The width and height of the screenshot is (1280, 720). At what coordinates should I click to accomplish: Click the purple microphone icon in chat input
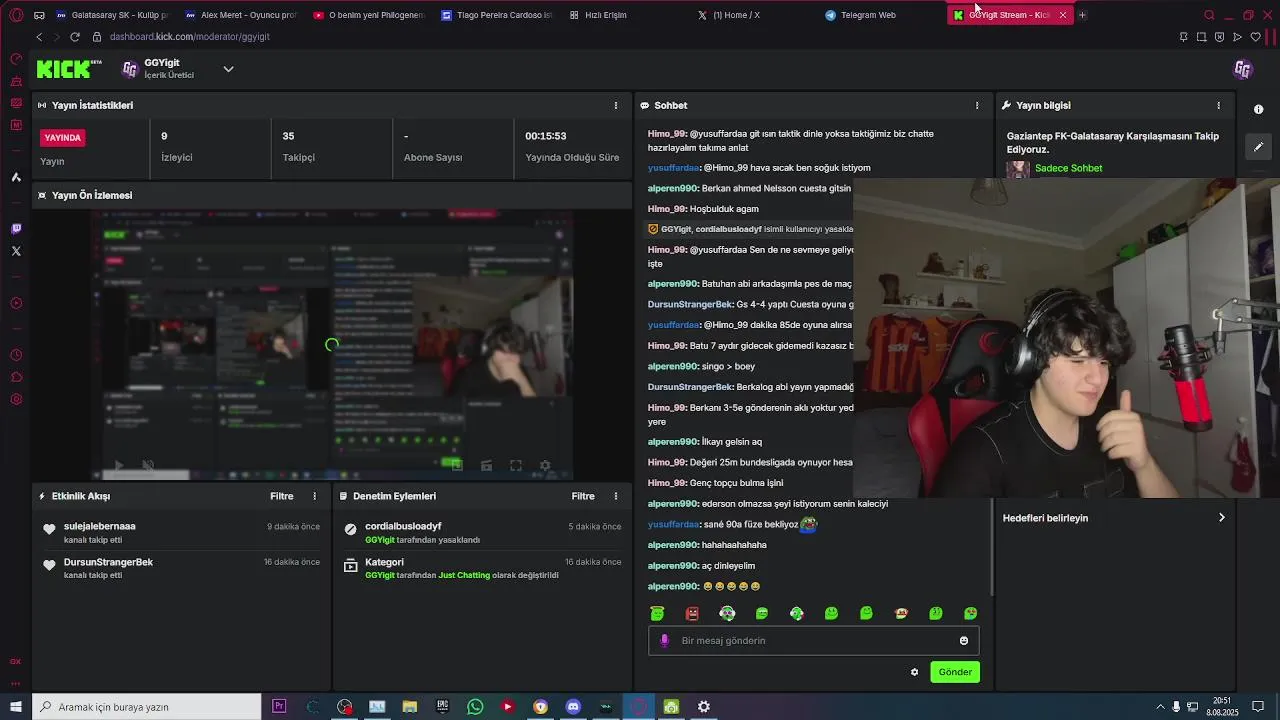pyautogui.click(x=664, y=641)
